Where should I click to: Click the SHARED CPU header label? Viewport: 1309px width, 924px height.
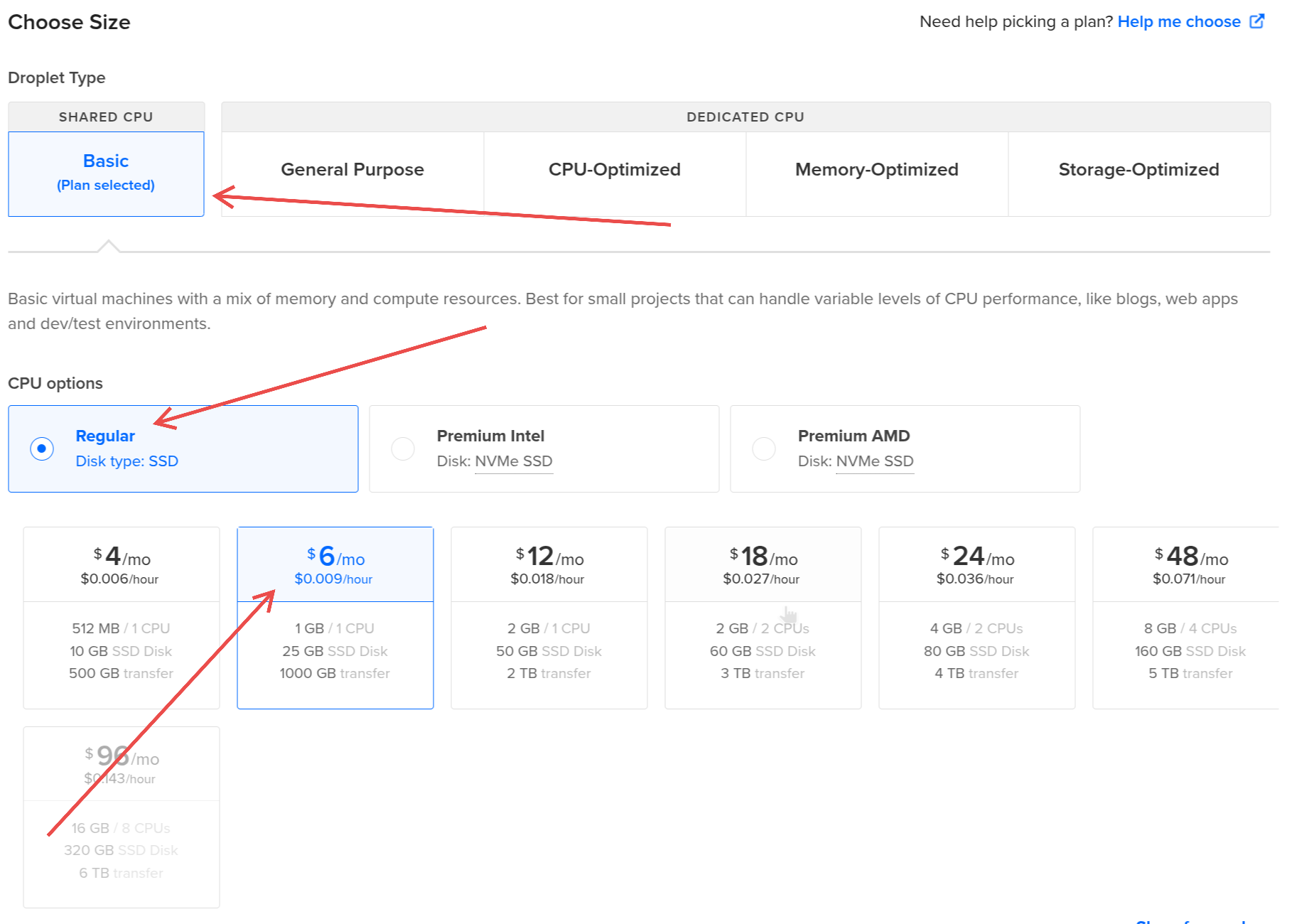106,117
